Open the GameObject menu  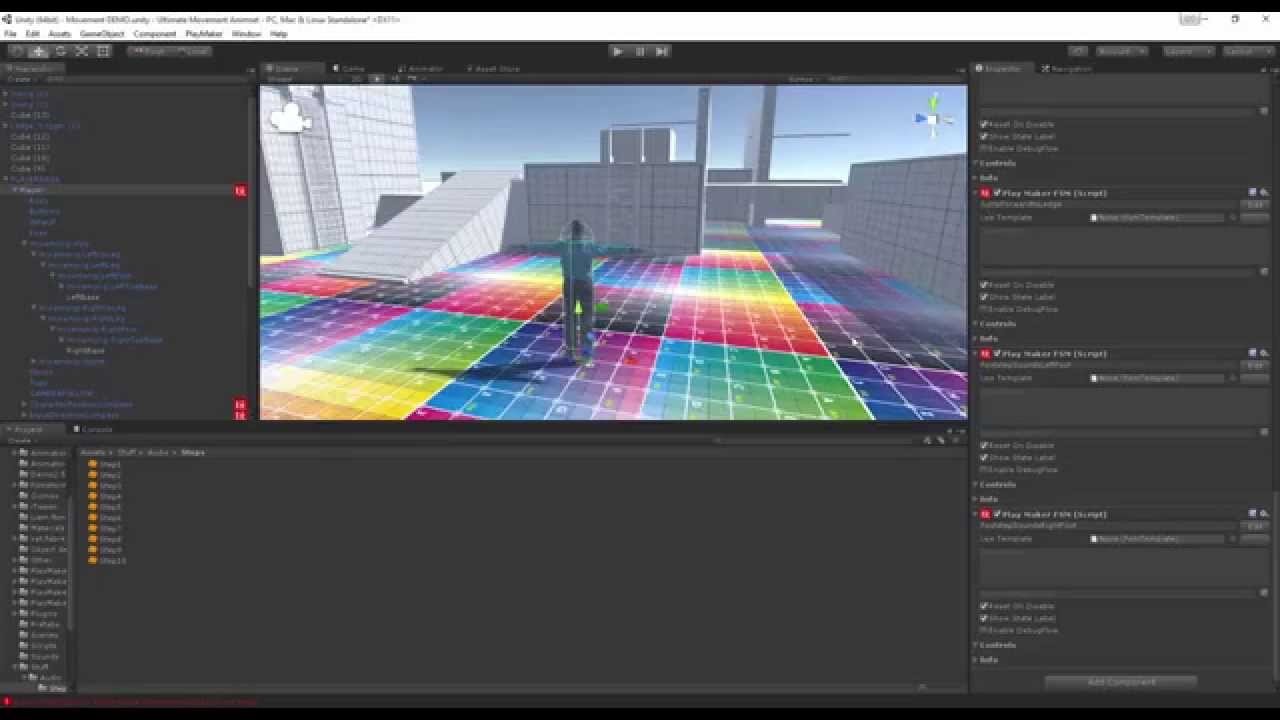(x=102, y=34)
